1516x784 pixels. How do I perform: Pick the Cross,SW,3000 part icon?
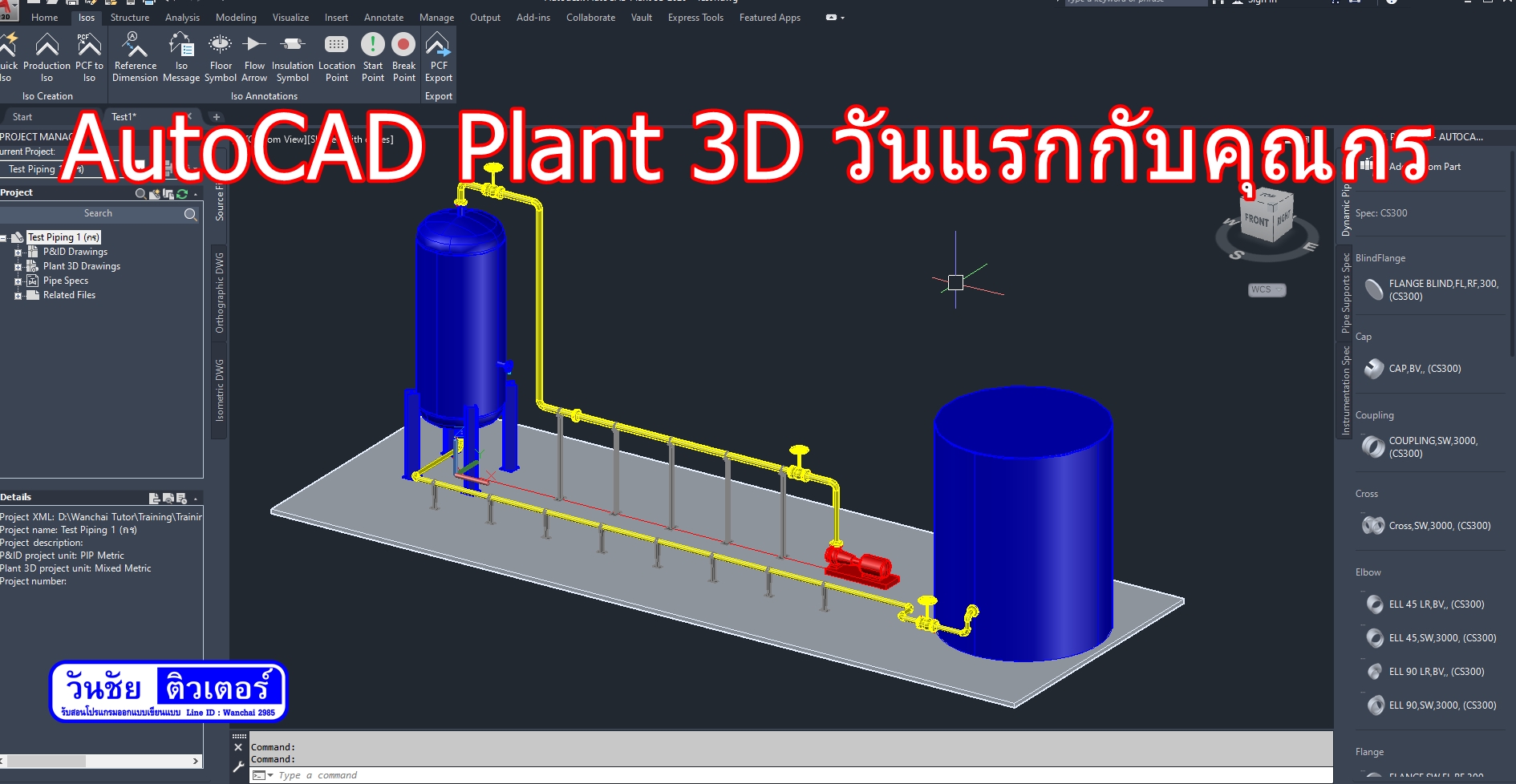click(x=1374, y=525)
